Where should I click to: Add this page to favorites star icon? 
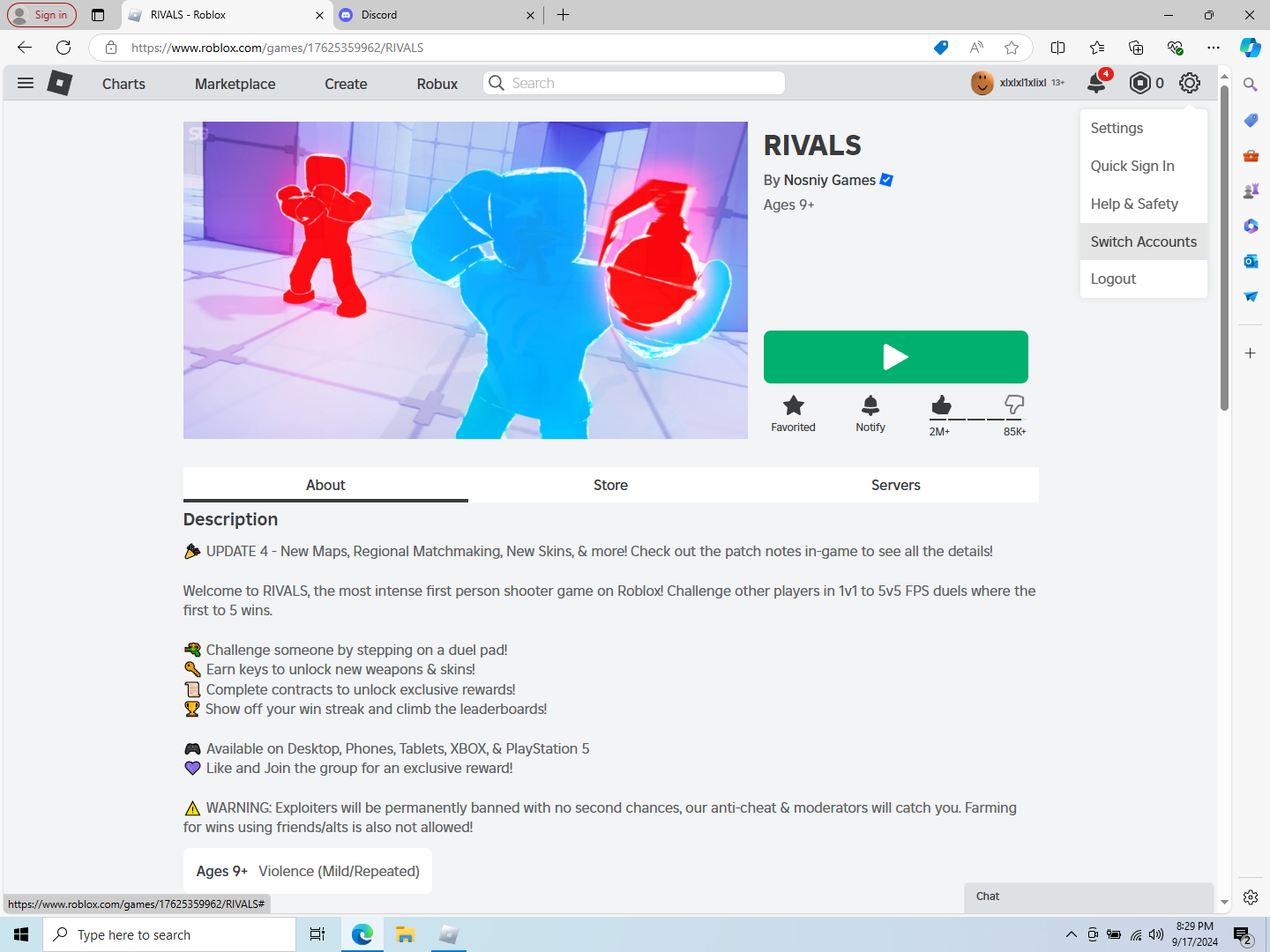[1012, 48]
